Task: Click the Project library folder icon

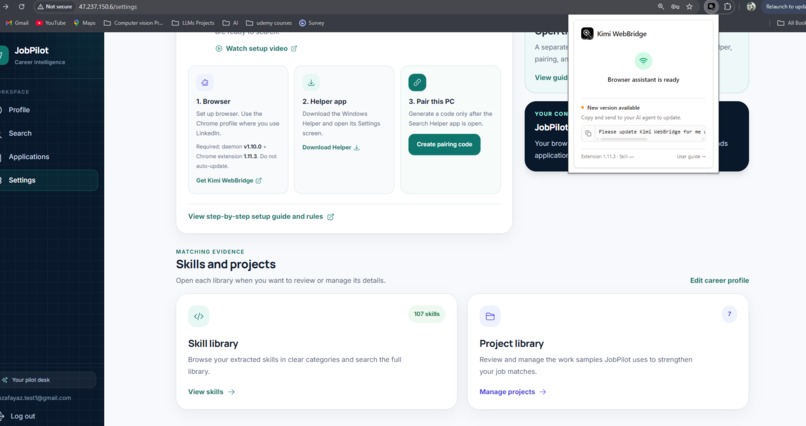Action: point(490,316)
